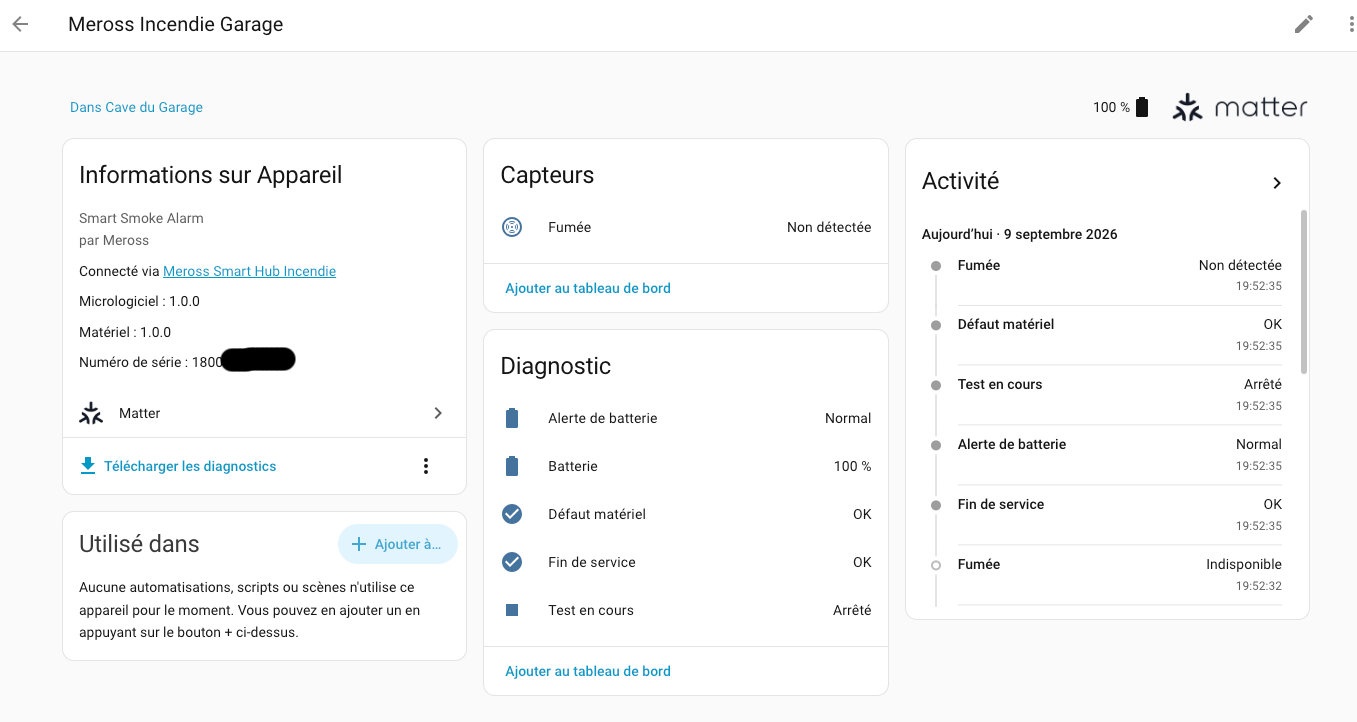Screen dimensions: 1357x722
Task: Open the Fin de service diagnostic row
Action: pos(686,562)
